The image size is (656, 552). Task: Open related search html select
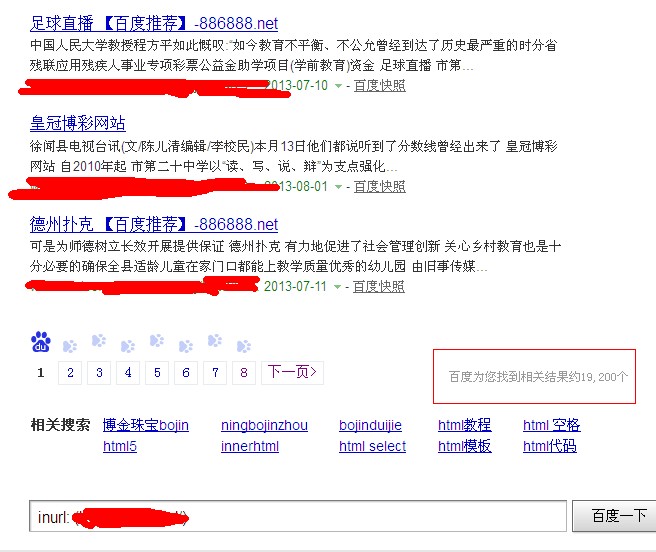372,446
